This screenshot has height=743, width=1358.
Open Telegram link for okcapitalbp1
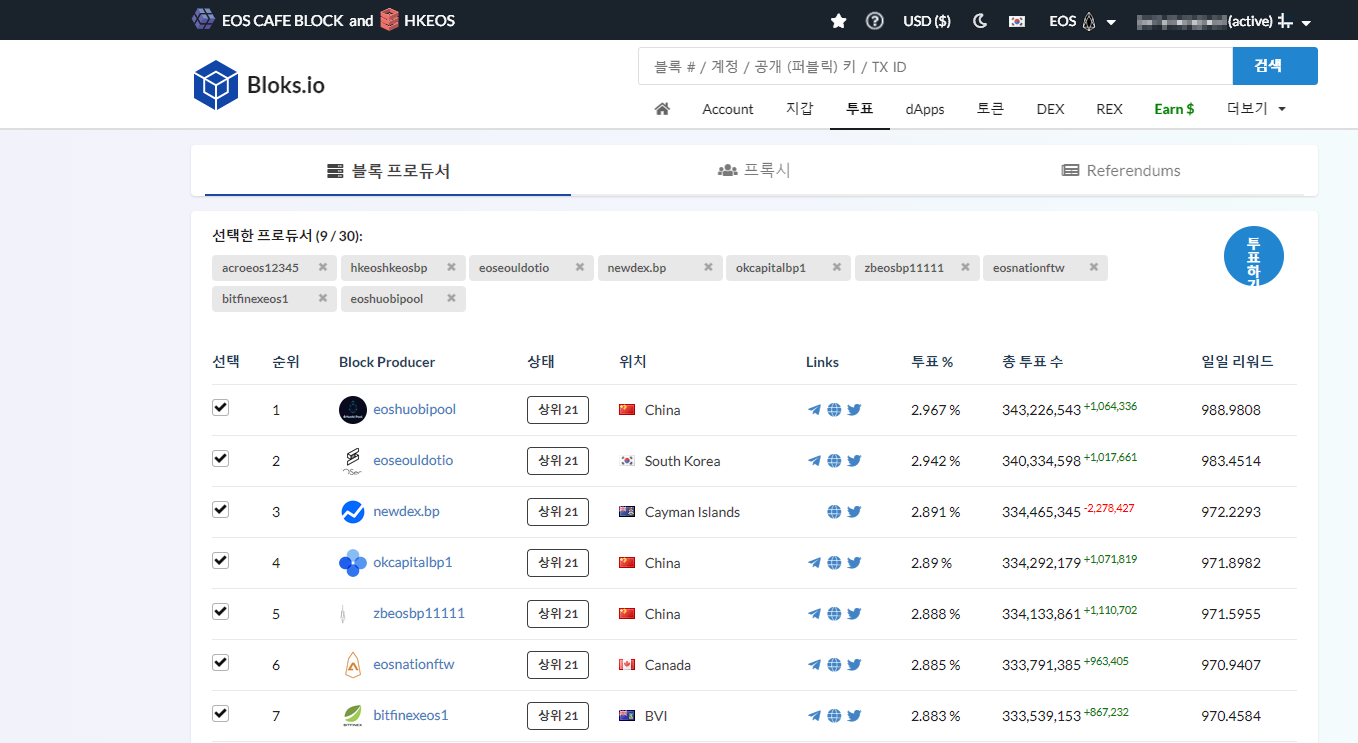[814, 563]
